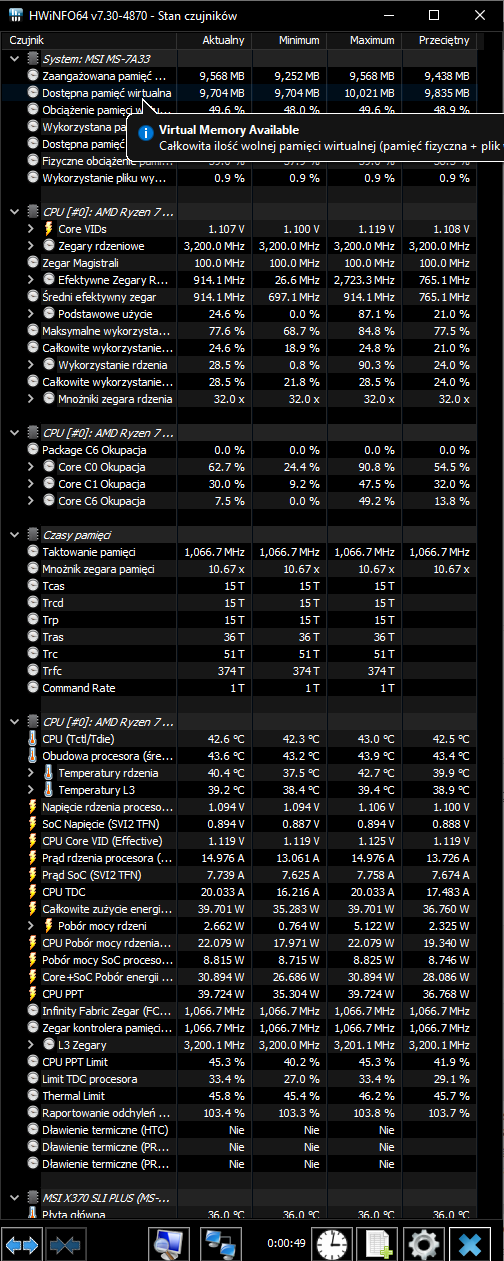Reset the timer with the clock icon
The height and width of the screenshot is (1261, 504).
pyautogui.click(x=331, y=1244)
